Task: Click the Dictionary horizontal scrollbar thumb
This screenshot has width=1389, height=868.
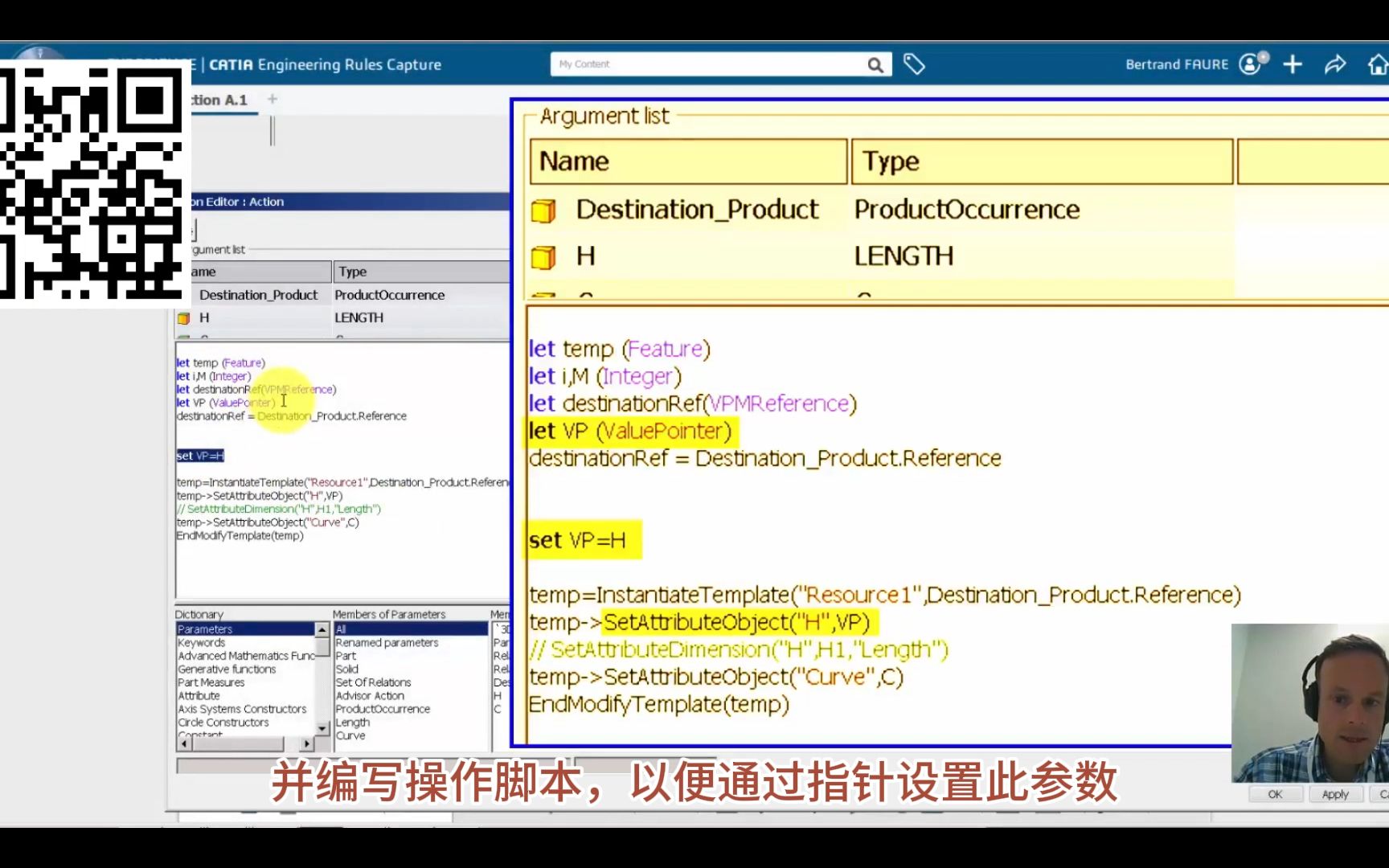Action: [x=238, y=743]
